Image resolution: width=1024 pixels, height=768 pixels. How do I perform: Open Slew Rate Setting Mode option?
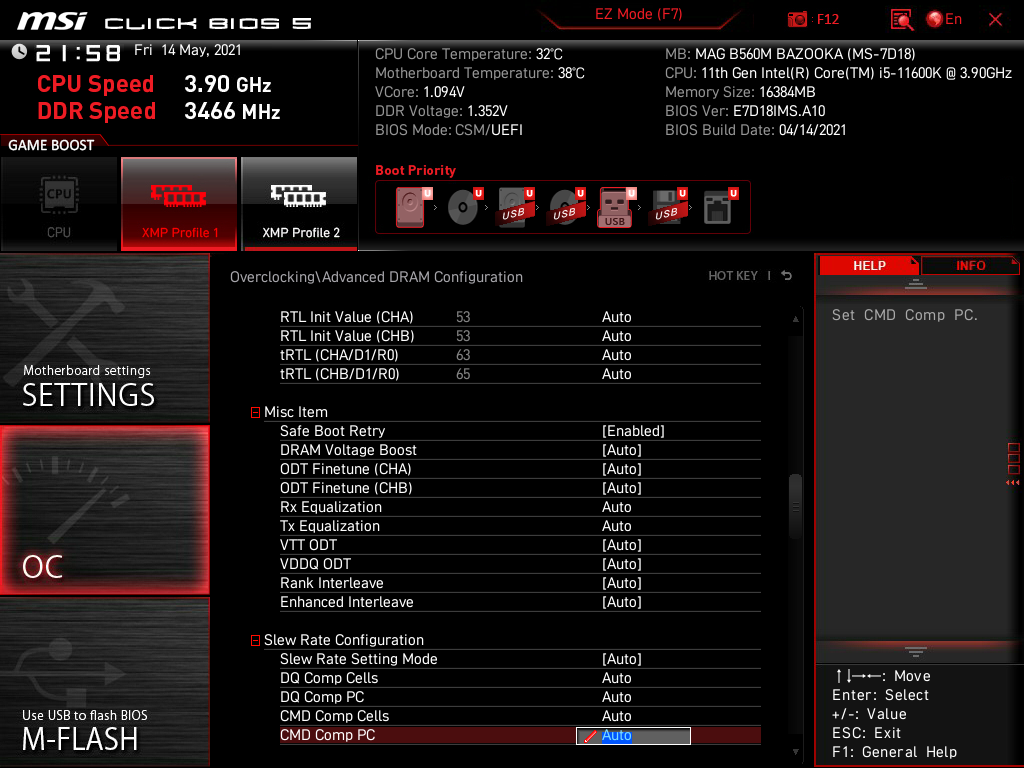[x=520, y=659]
